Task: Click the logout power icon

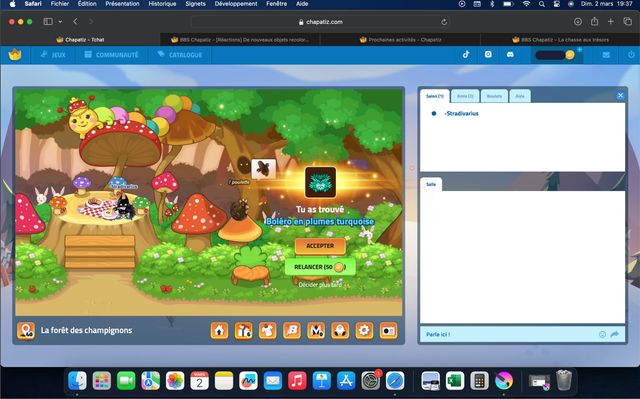Action: pos(631,55)
